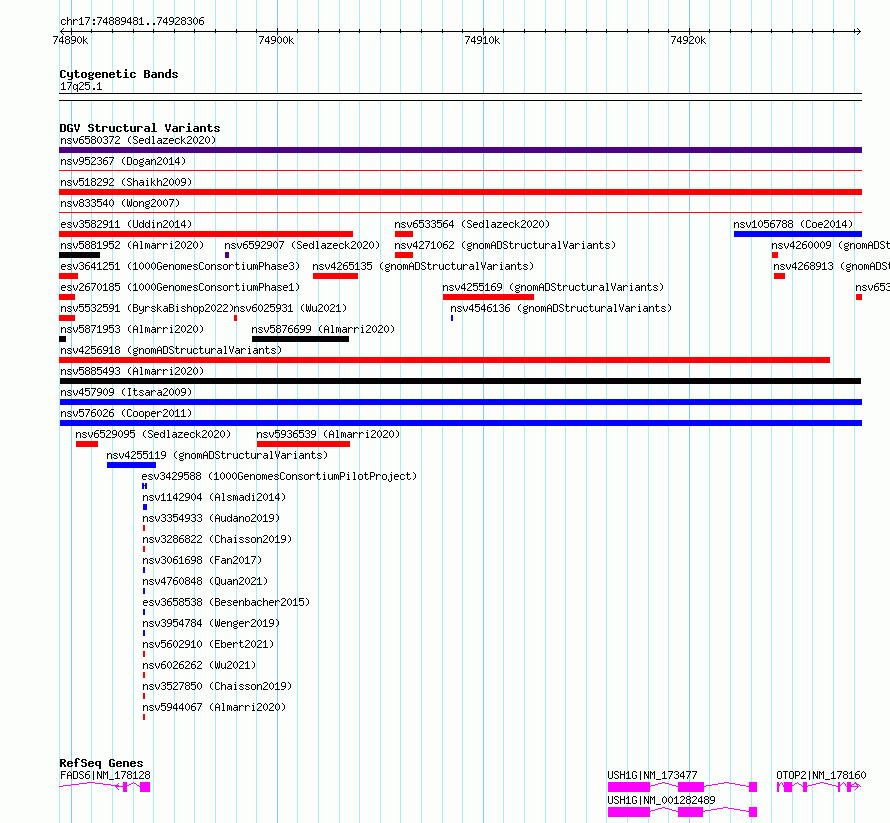This screenshot has height=823, width=890.
Task: Select blue bar under nsv457909
Action: (x=460, y=402)
